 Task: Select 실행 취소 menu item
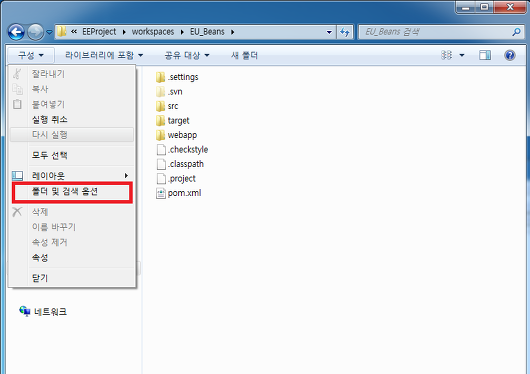72,119
